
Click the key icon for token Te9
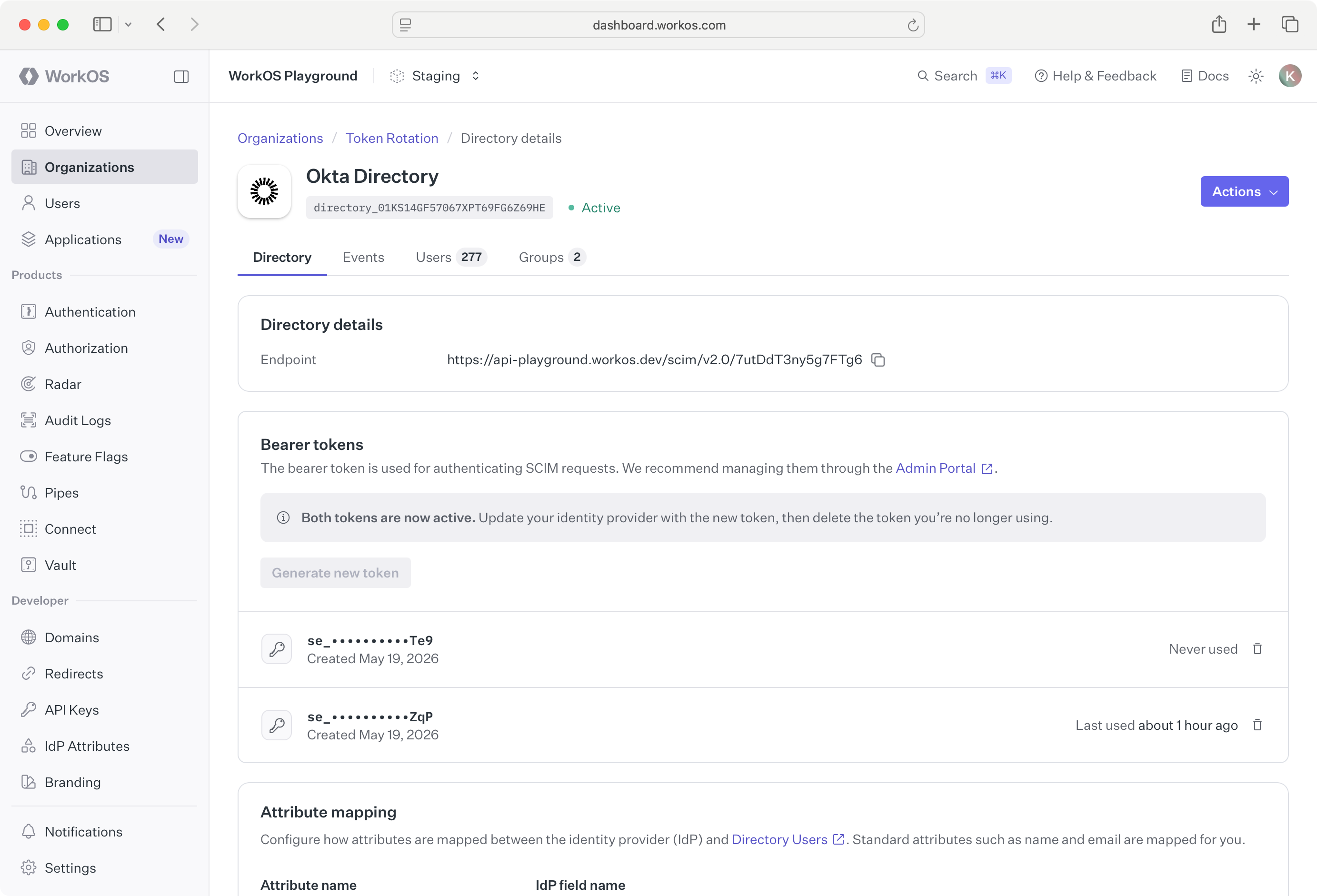pyautogui.click(x=277, y=649)
